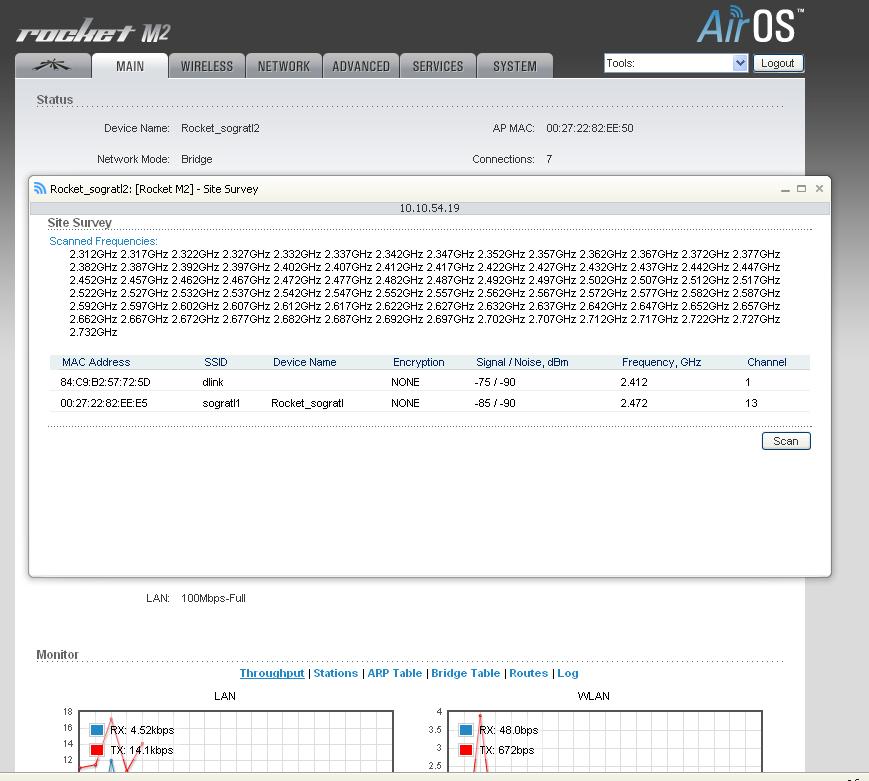Image resolution: width=869 pixels, height=781 pixels.
Task: Click the AirOS logo
Action: click(x=749, y=27)
